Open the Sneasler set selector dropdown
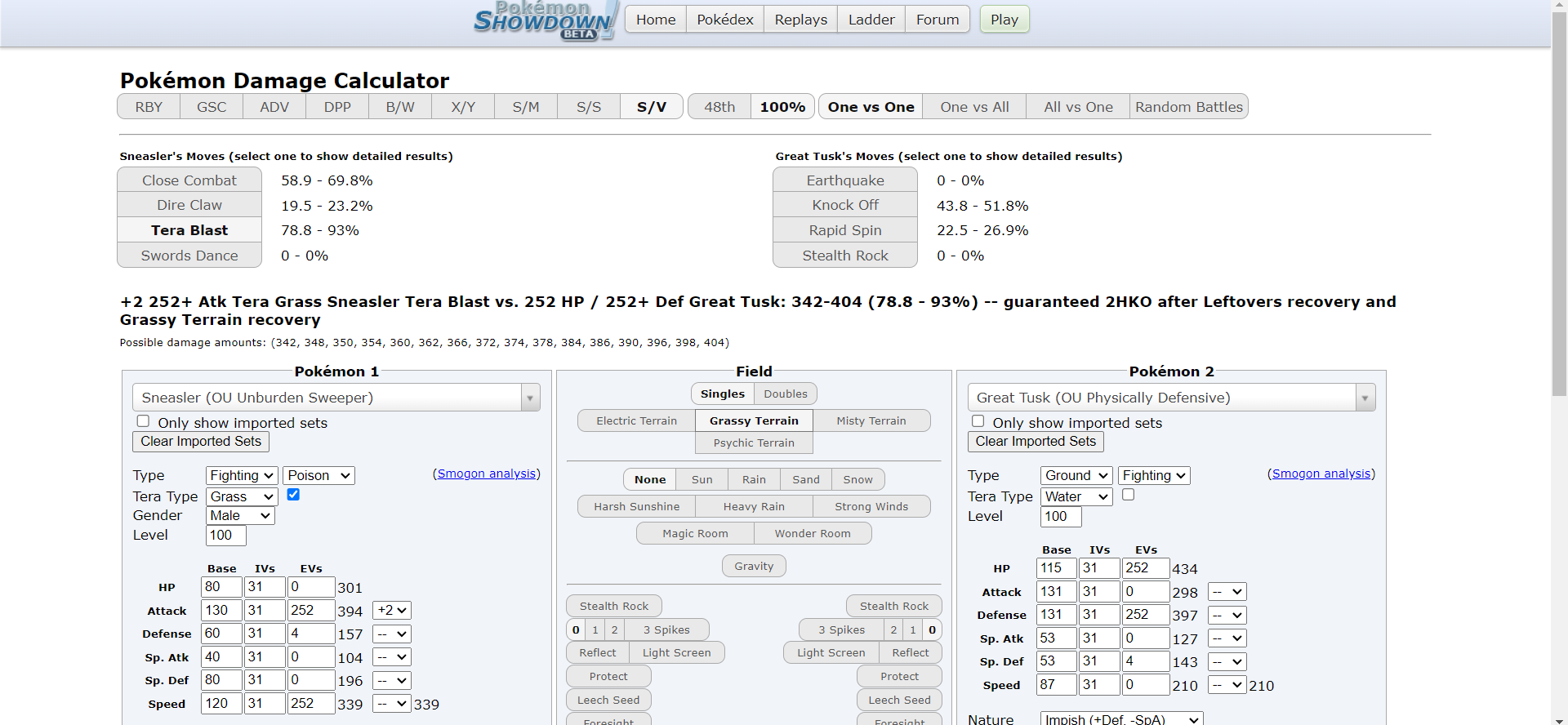 (x=336, y=398)
